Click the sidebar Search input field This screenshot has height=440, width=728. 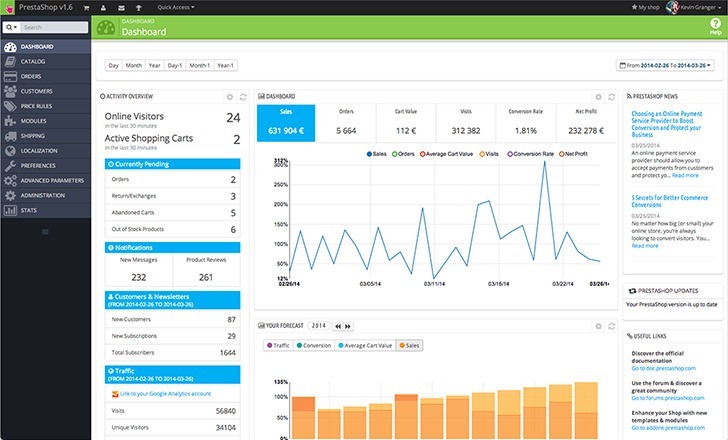[53, 28]
